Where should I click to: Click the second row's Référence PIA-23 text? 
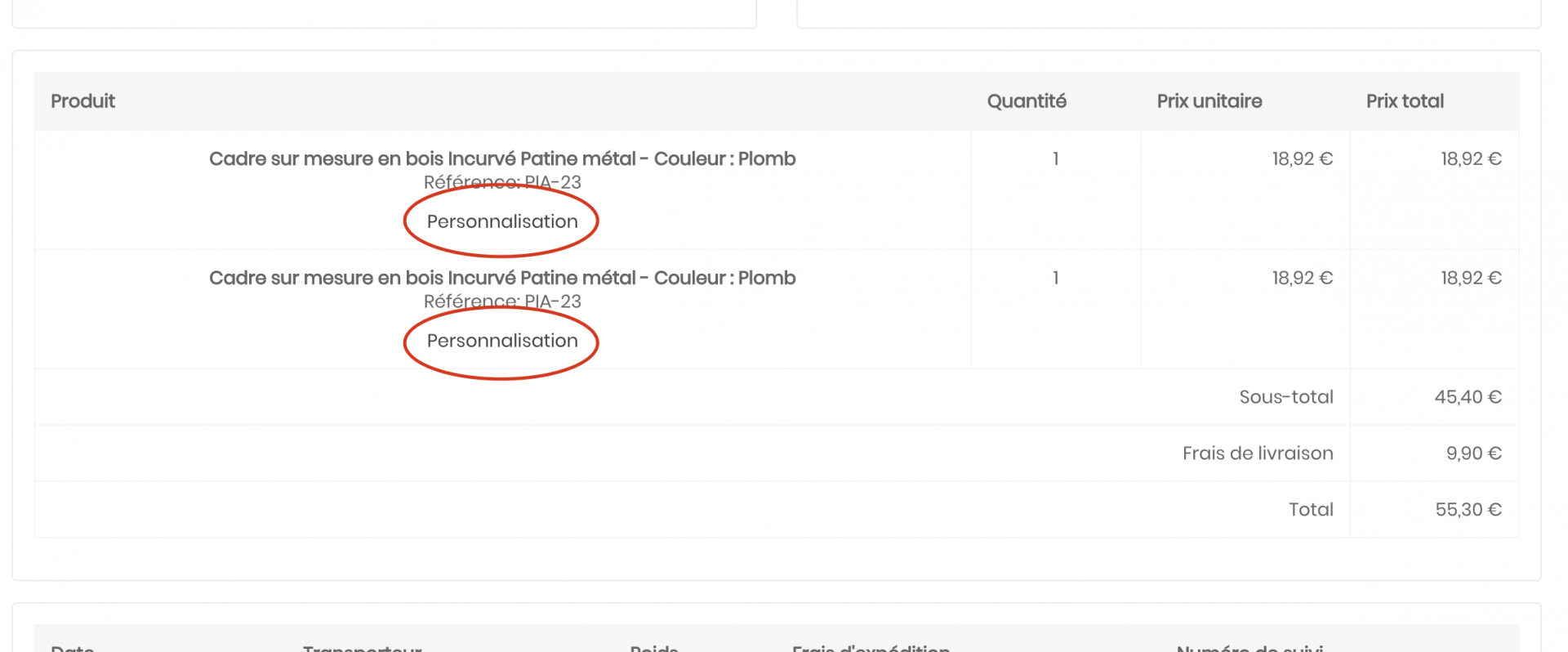click(502, 301)
